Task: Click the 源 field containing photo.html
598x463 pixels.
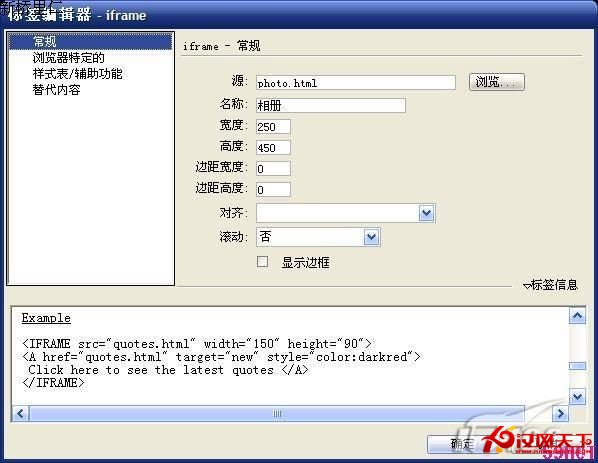Action: pyautogui.click(x=356, y=83)
